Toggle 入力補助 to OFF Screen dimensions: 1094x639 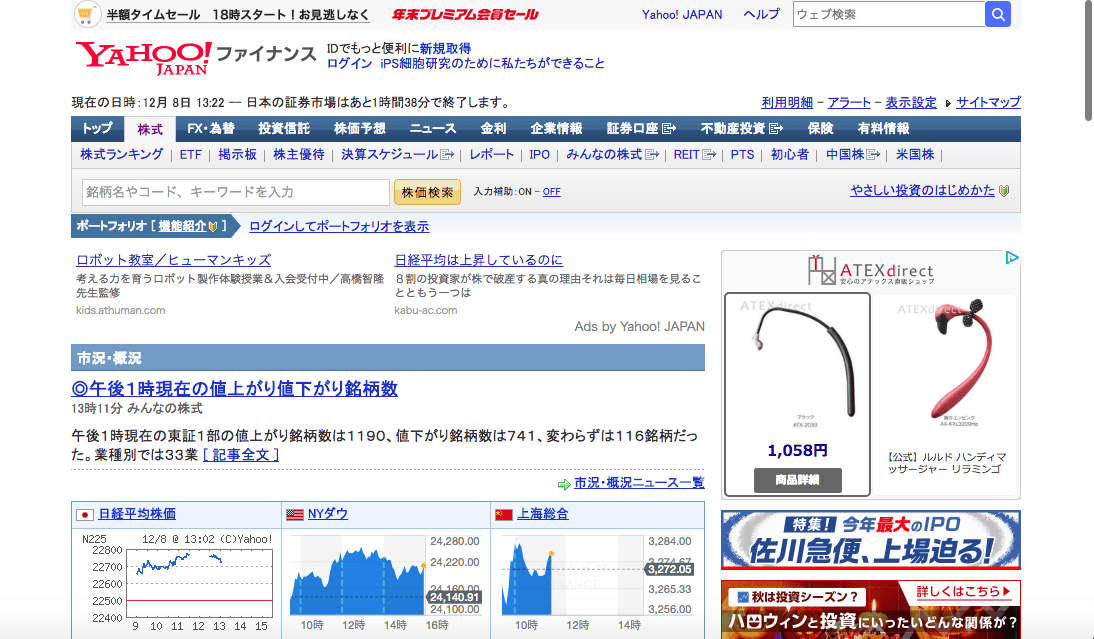pyautogui.click(x=551, y=192)
